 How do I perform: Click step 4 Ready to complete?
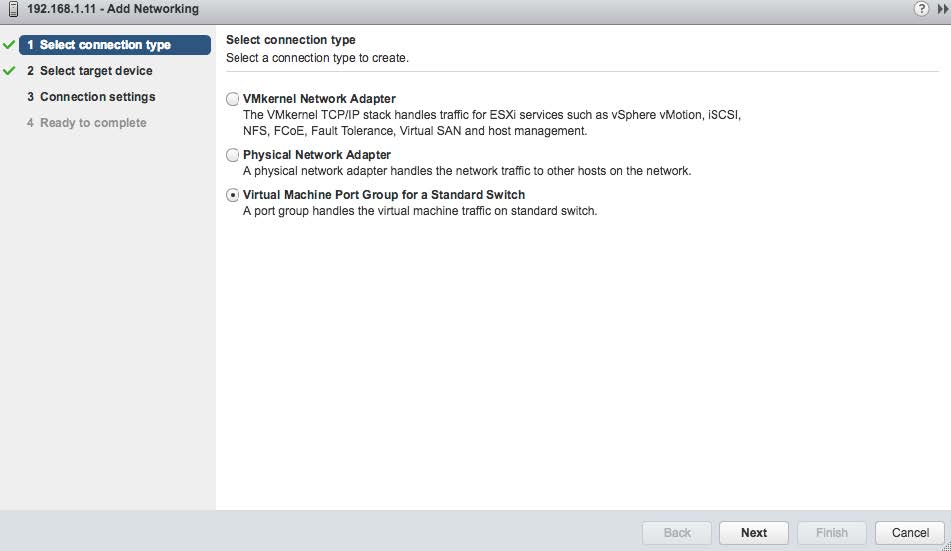click(x=93, y=123)
